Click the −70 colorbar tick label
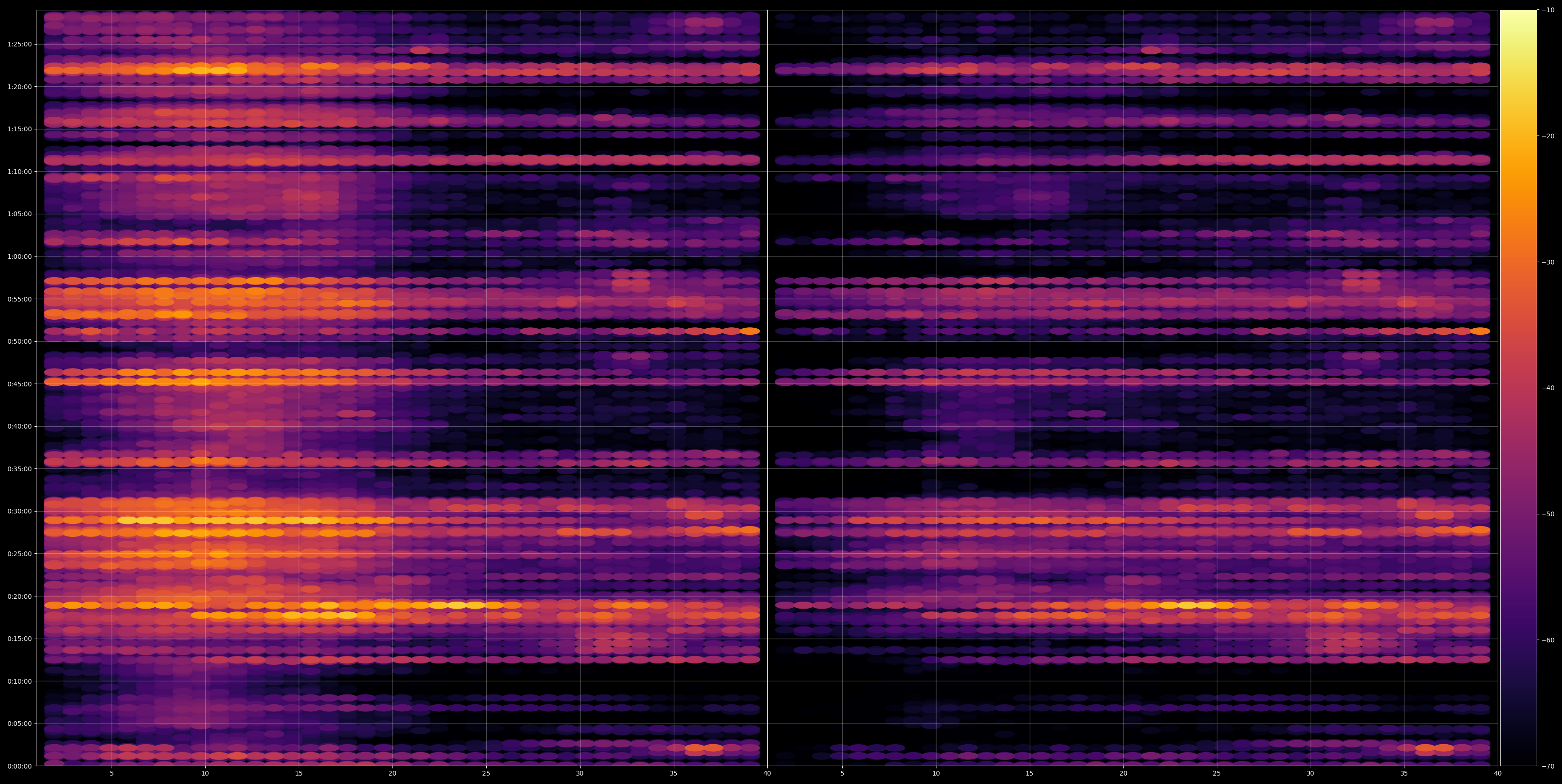 1548,766
